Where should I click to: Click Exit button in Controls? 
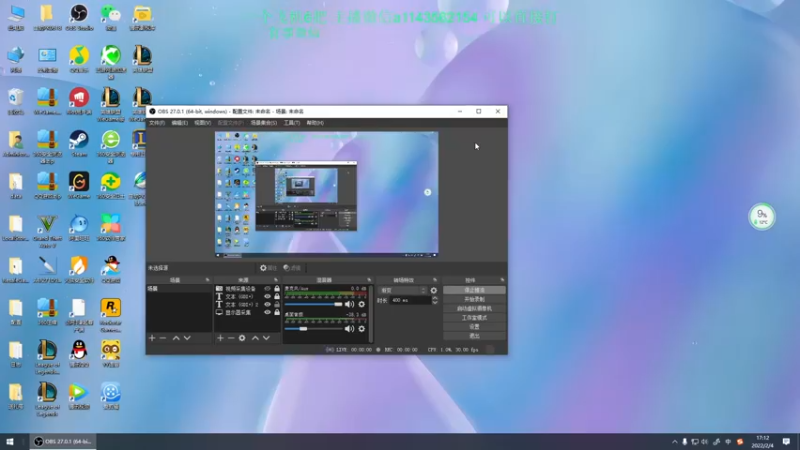[474, 336]
